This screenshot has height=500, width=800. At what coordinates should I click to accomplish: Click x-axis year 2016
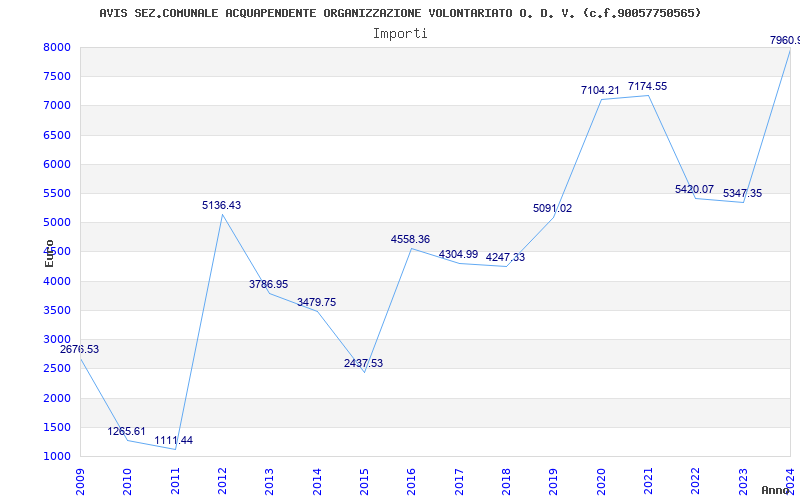412,481
